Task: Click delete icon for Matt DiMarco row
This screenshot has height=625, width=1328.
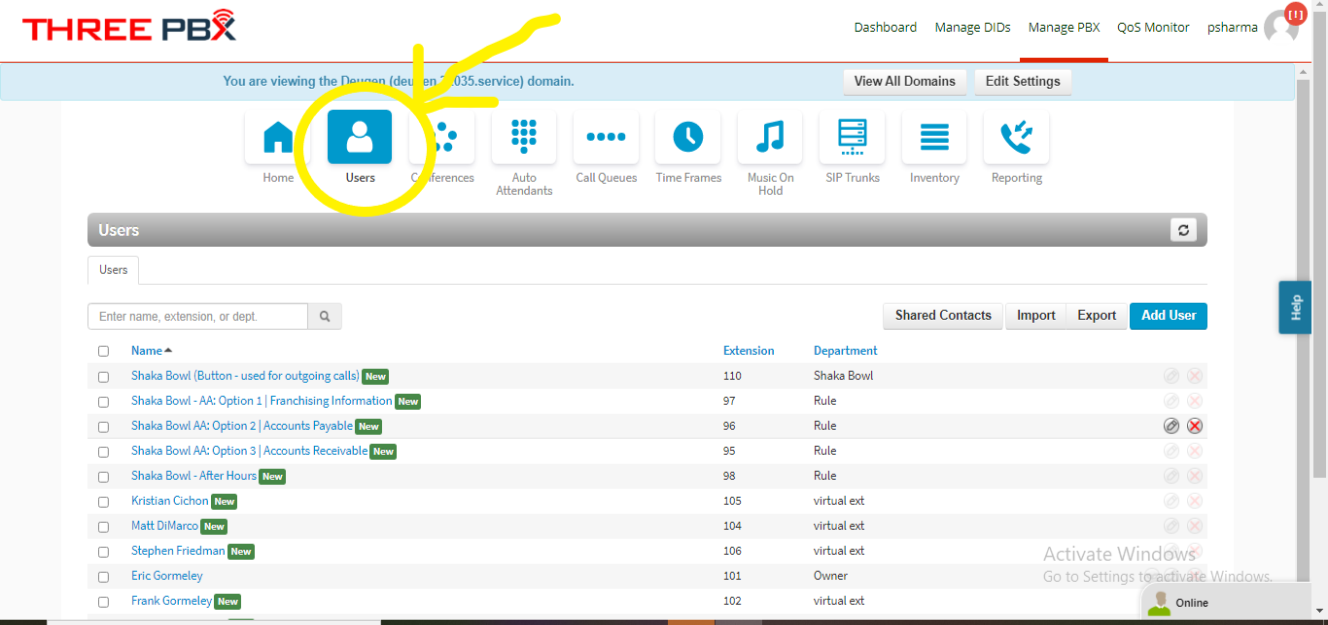Action: (x=1195, y=526)
